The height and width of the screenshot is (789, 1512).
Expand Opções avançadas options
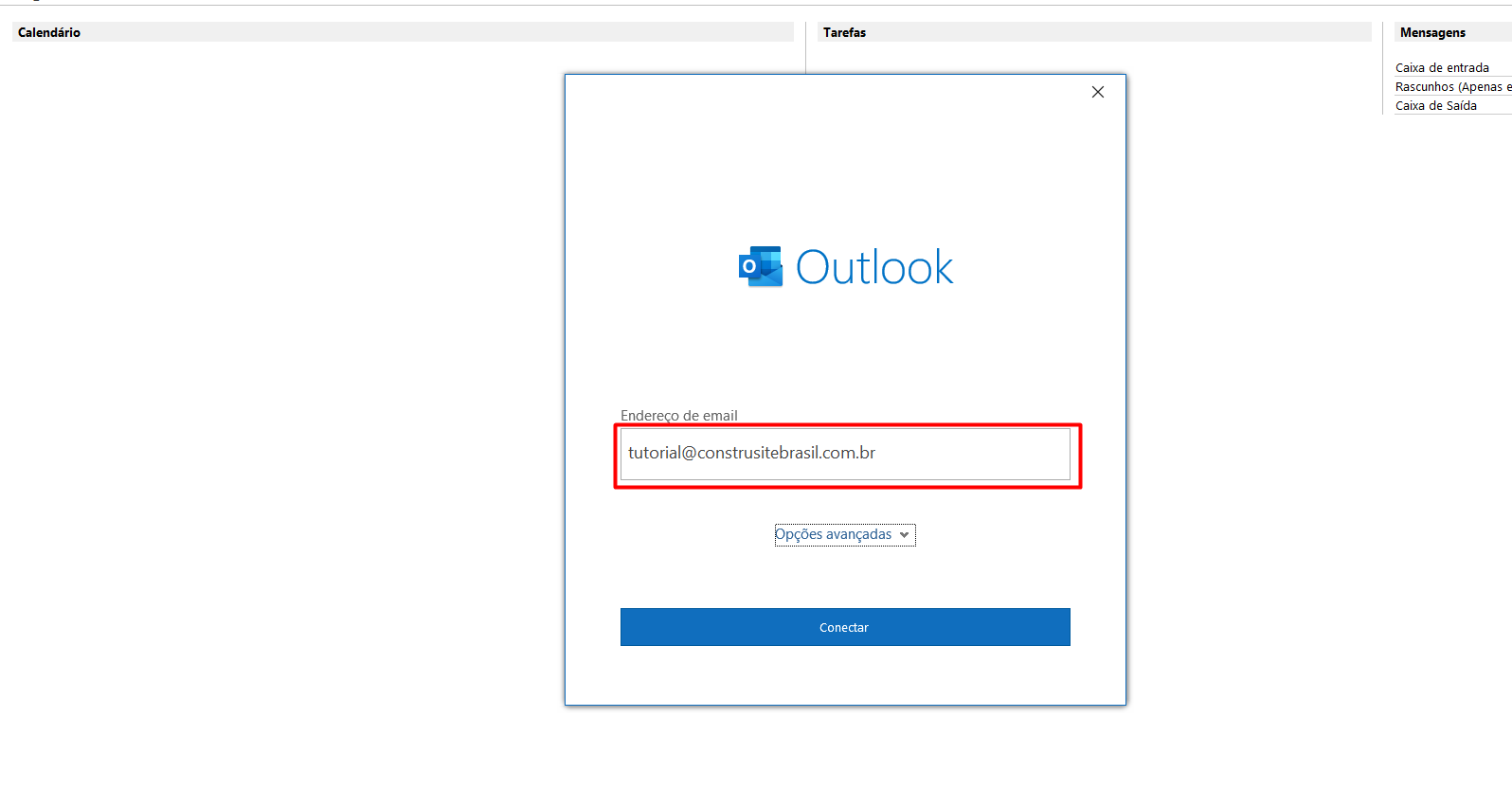pyautogui.click(x=844, y=534)
